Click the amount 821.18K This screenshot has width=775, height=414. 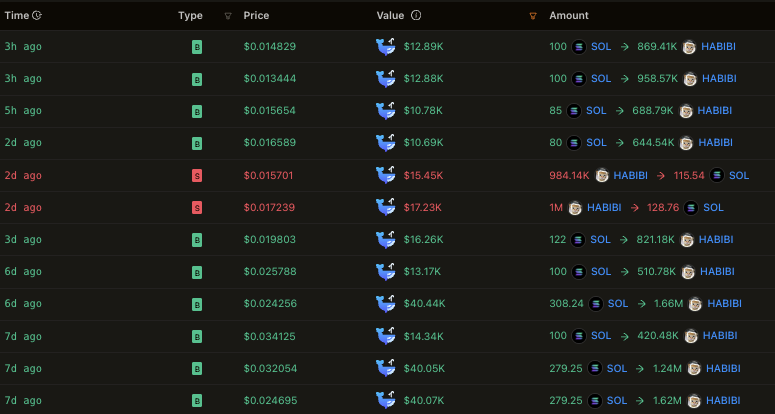(x=655, y=240)
